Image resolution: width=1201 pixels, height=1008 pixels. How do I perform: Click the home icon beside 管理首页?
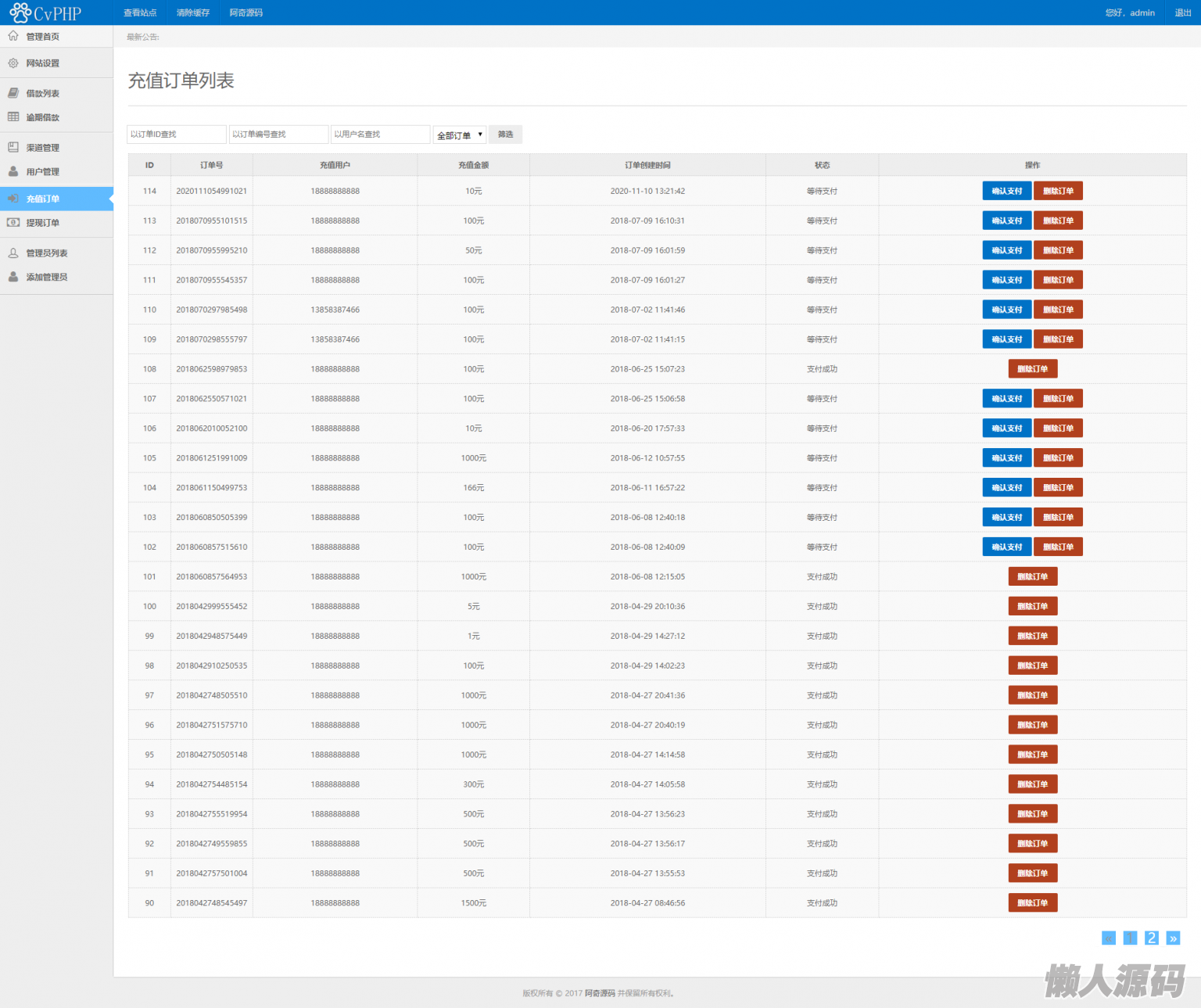tap(13, 36)
